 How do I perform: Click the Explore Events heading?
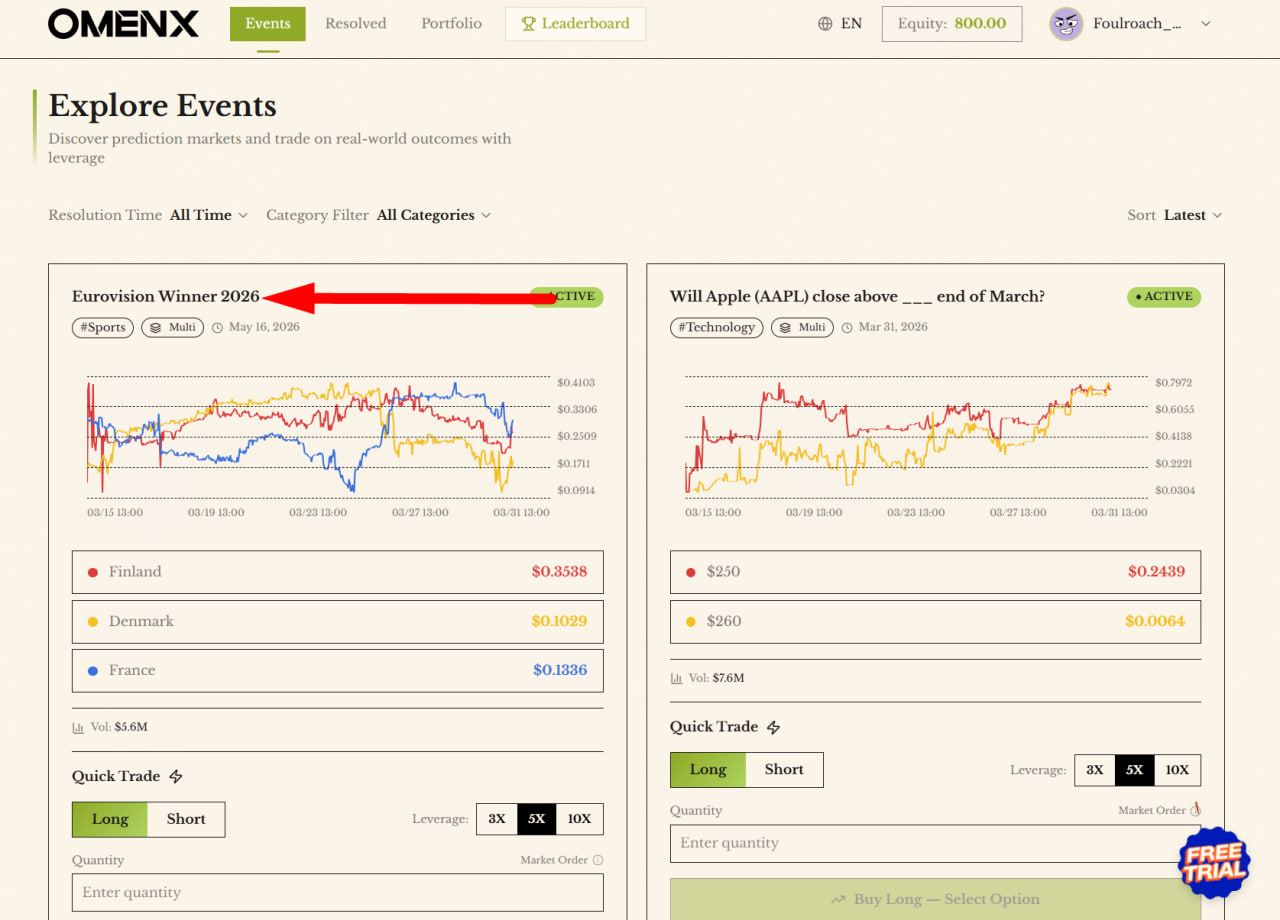coord(162,106)
